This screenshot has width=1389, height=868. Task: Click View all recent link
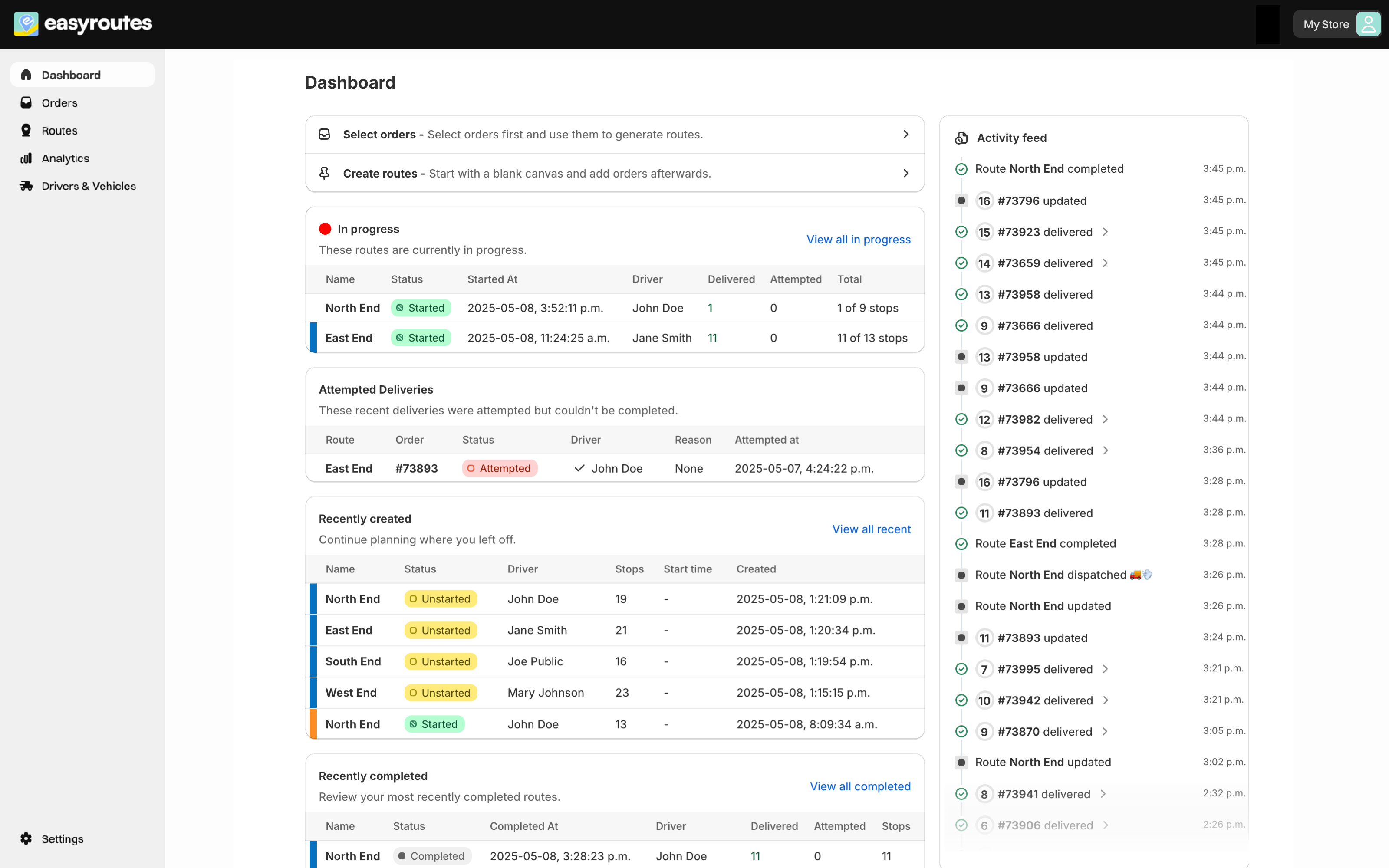tap(871, 529)
